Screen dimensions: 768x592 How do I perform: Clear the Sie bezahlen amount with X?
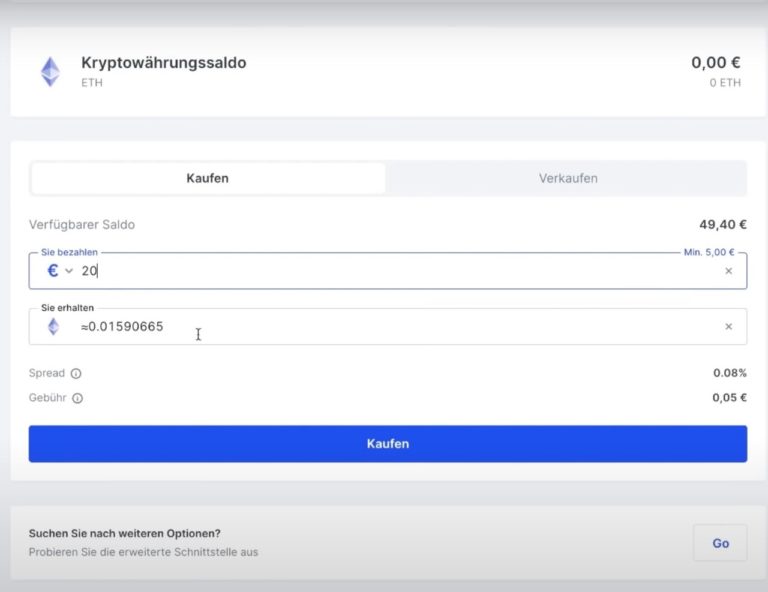pyautogui.click(x=728, y=271)
